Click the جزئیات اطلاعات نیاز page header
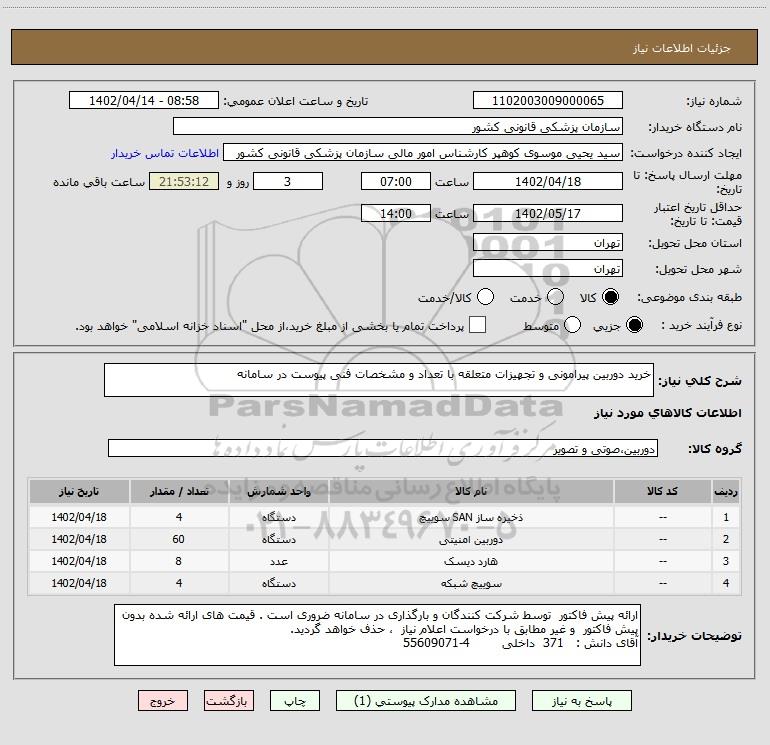The width and height of the screenshot is (770, 745). pos(682,48)
